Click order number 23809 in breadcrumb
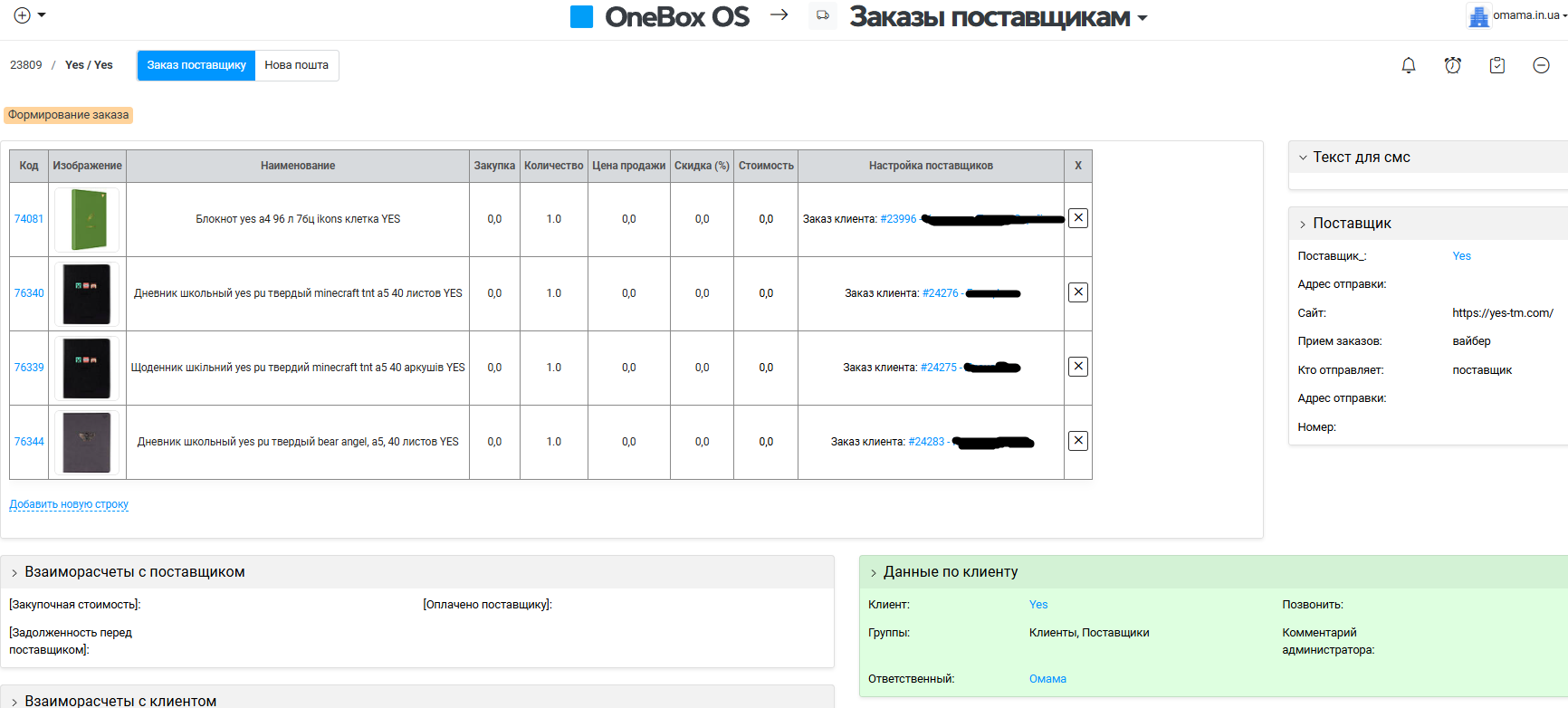 coord(26,65)
